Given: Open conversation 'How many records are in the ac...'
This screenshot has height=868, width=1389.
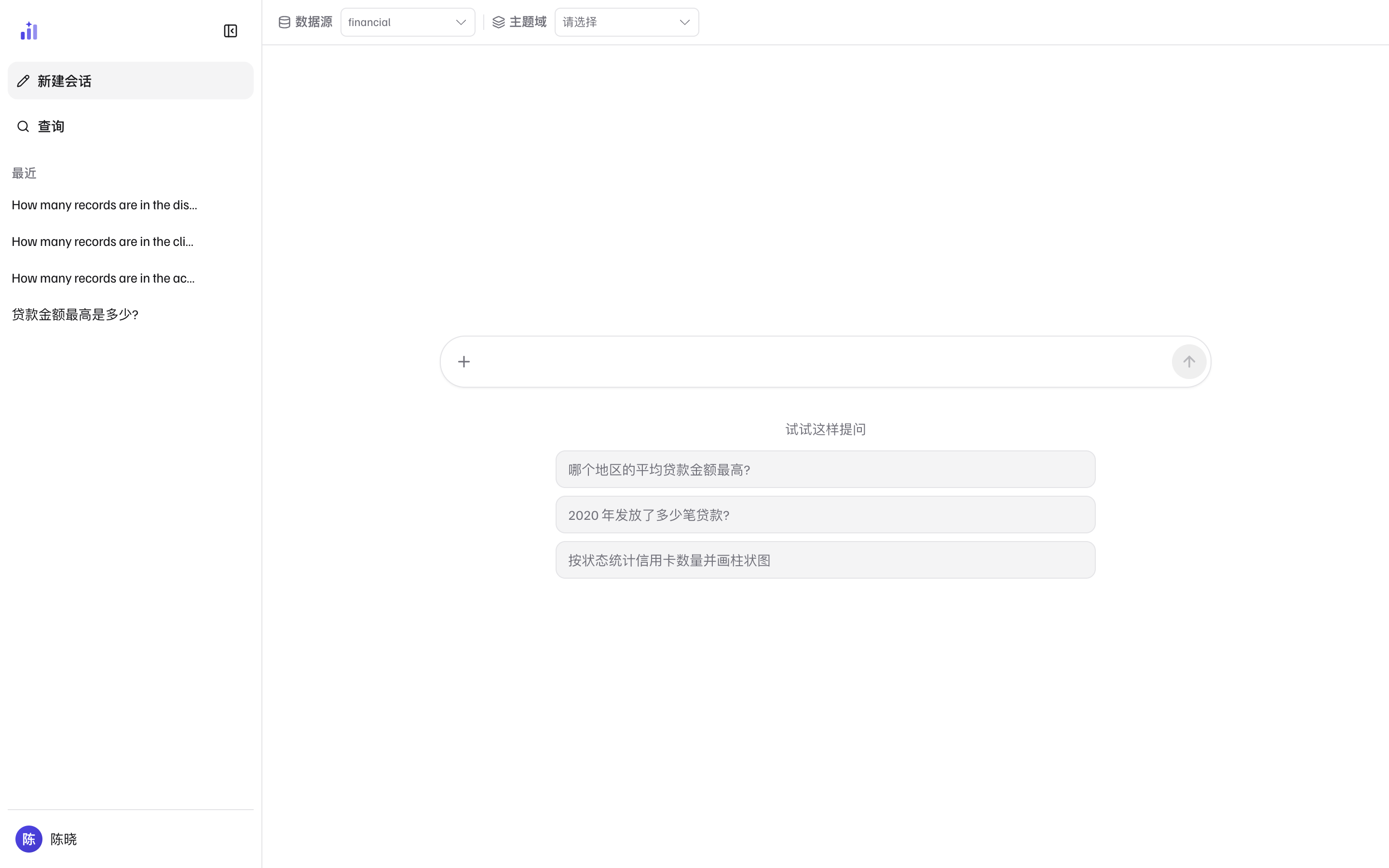Looking at the screenshot, I should (x=103, y=278).
